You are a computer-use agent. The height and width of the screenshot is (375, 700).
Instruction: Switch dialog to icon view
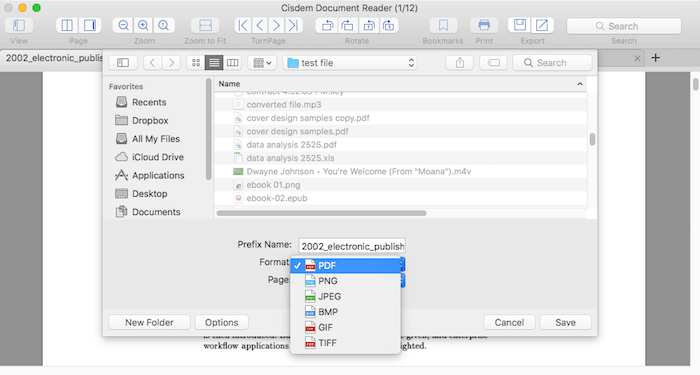196,63
